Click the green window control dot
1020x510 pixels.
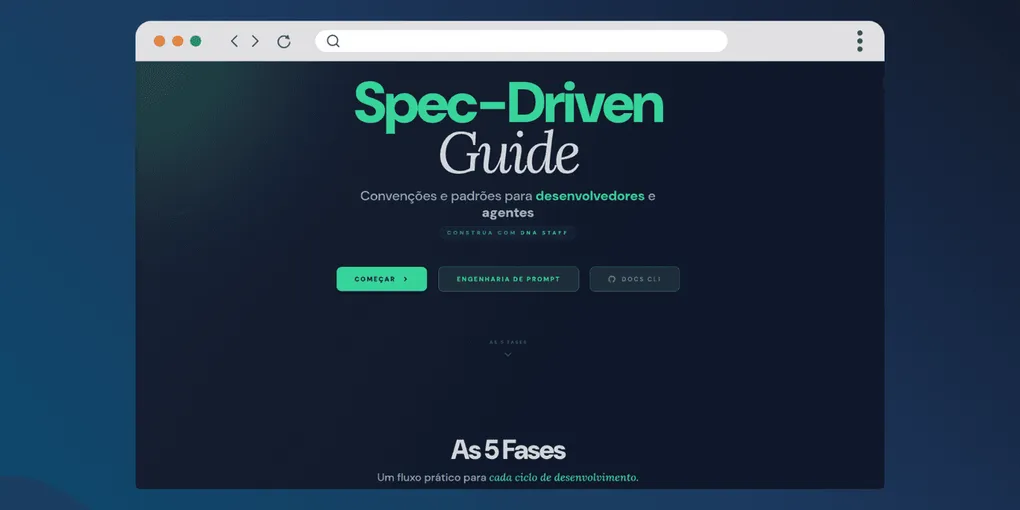195,41
